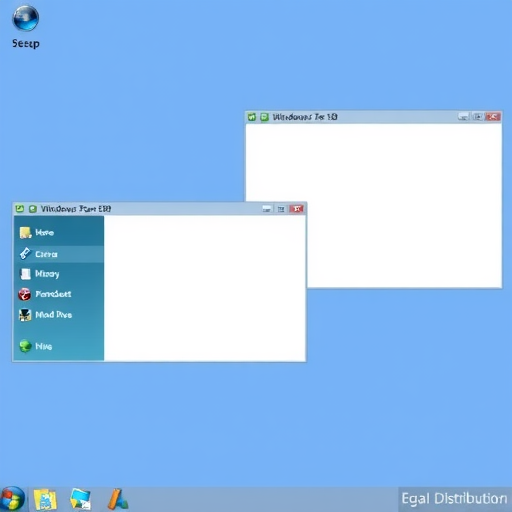Click the yellow note icon in sidebar
This screenshot has width=512, height=512.
click(x=25, y=233)
